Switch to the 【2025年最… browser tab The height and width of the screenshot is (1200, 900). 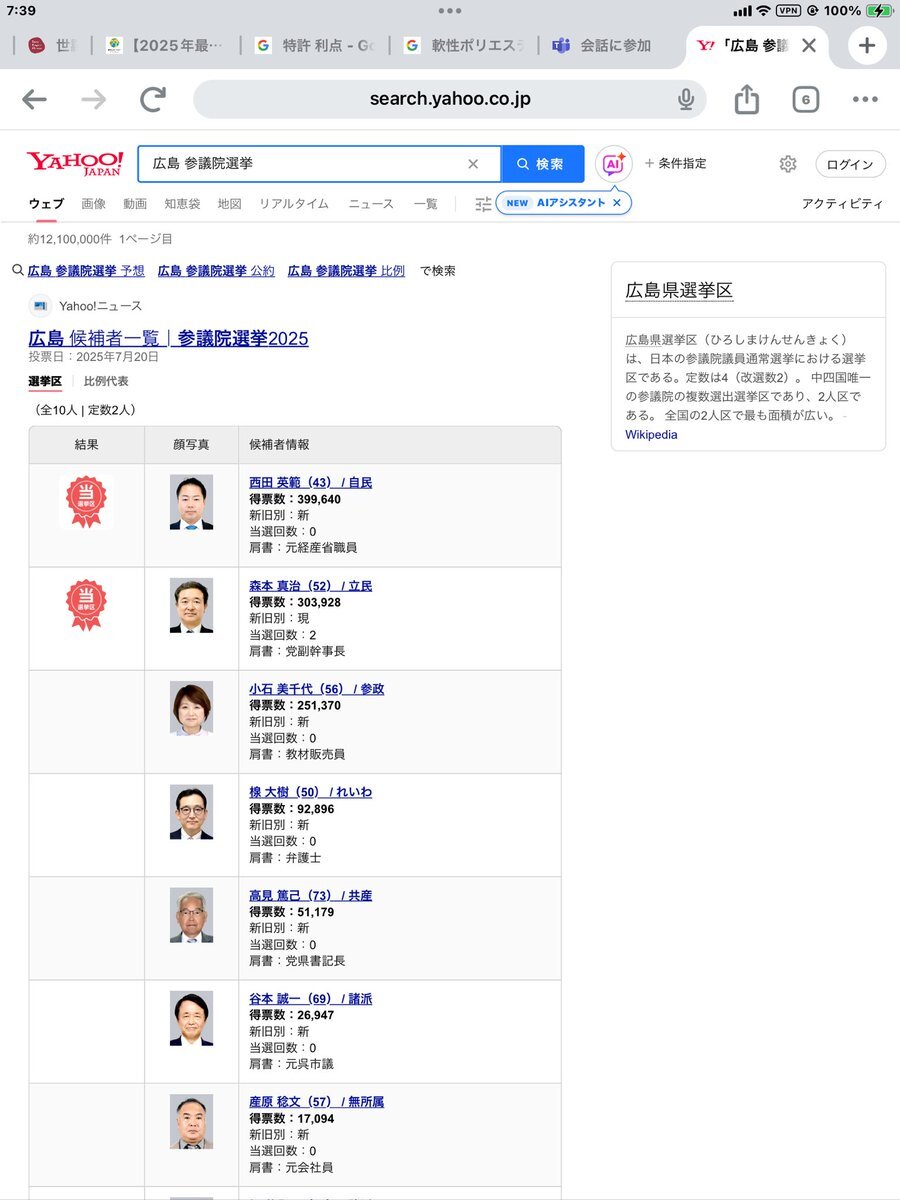166,45
